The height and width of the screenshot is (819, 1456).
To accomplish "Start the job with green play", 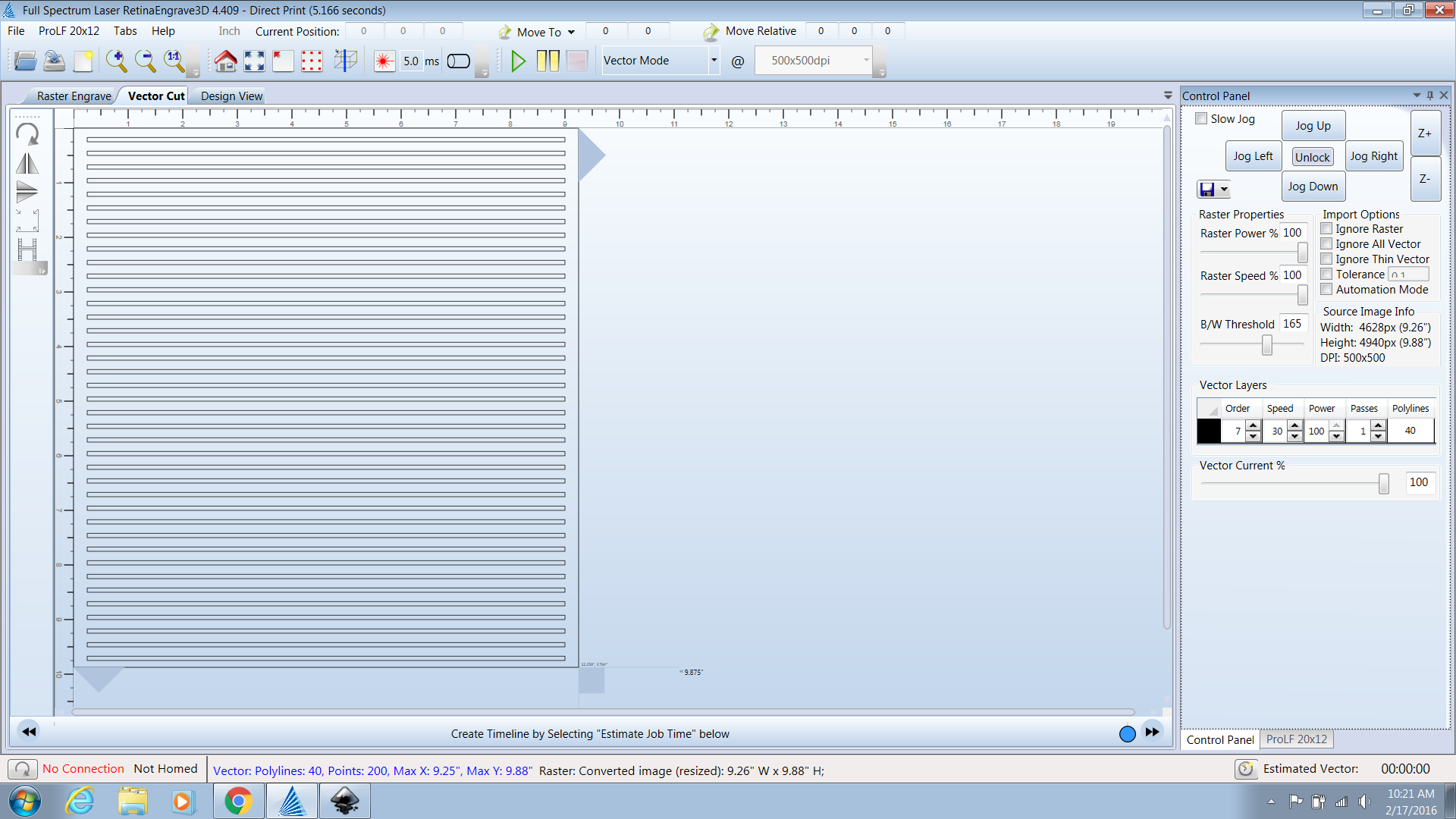I will (518, 61).
